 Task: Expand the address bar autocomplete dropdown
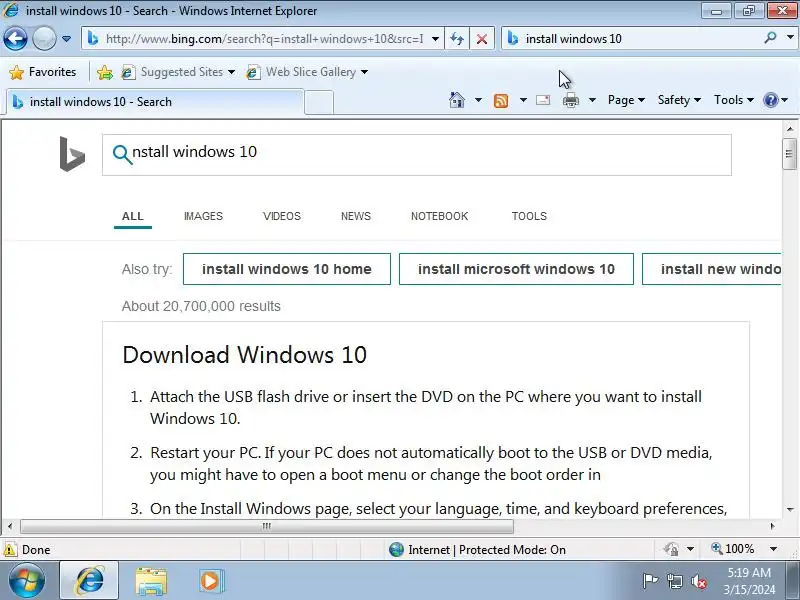pyautogui.click(x=435, y=39)
